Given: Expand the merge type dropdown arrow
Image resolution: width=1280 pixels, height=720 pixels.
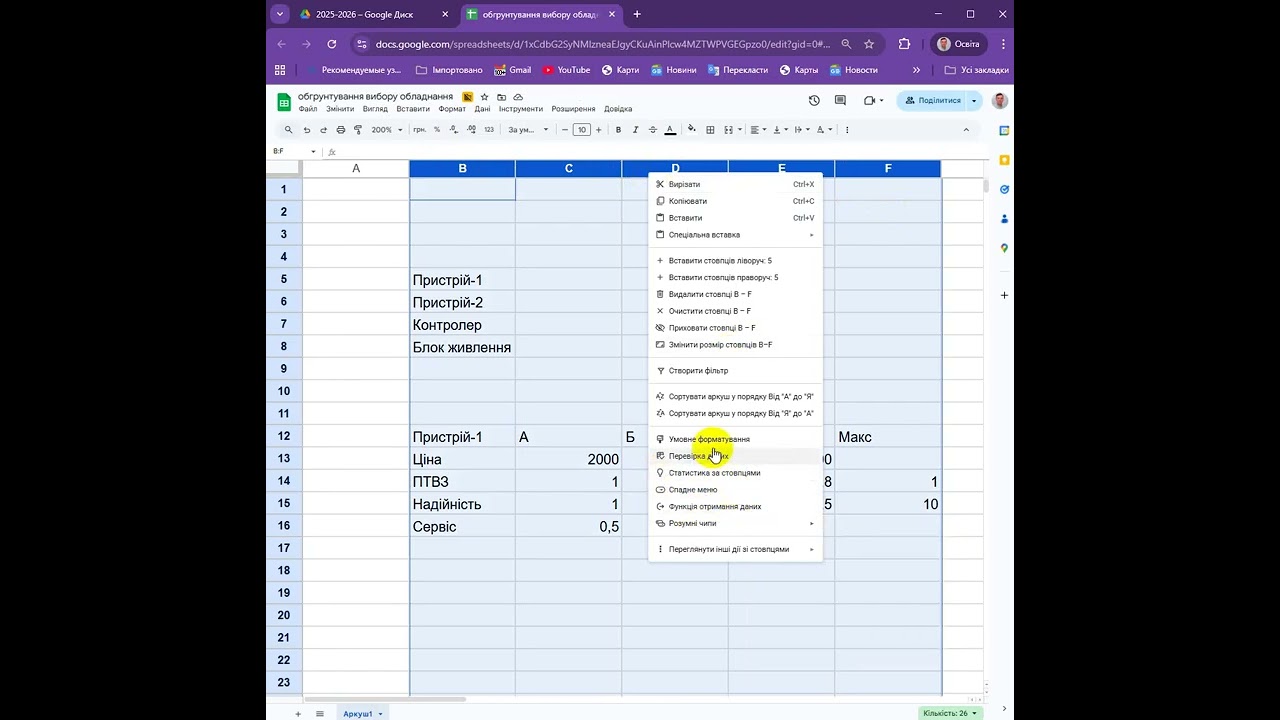Looking at the screenshot, I should 740,130.
